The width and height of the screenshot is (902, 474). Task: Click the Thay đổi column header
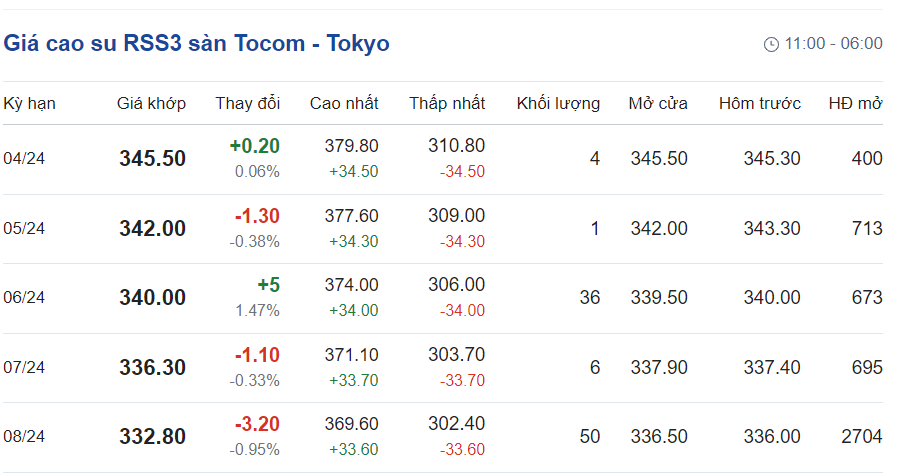(247, 103)
